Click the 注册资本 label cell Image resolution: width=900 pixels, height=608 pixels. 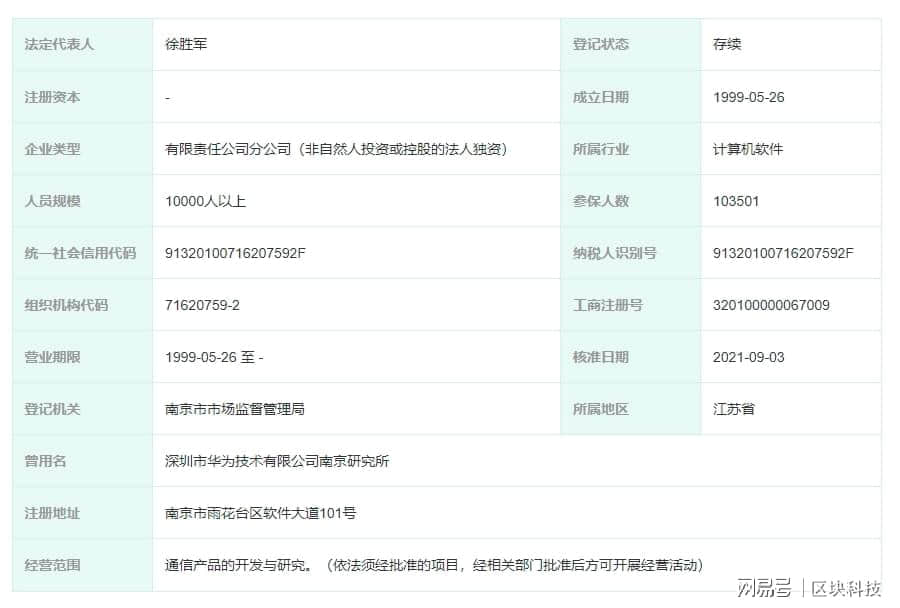click(x=83, y=96)
